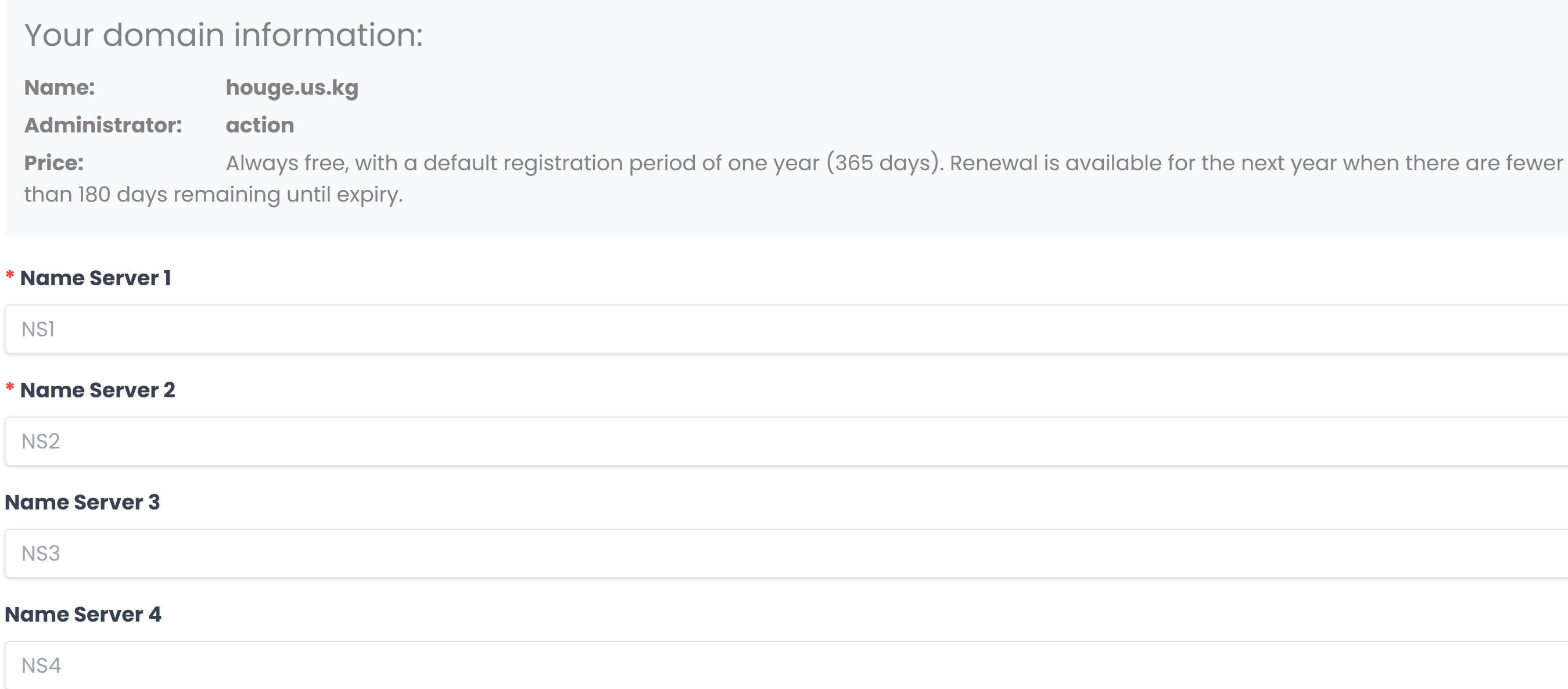Click the domain name houge.us.kg
This screenshot has height=689, width=1568.
(292, 88)
